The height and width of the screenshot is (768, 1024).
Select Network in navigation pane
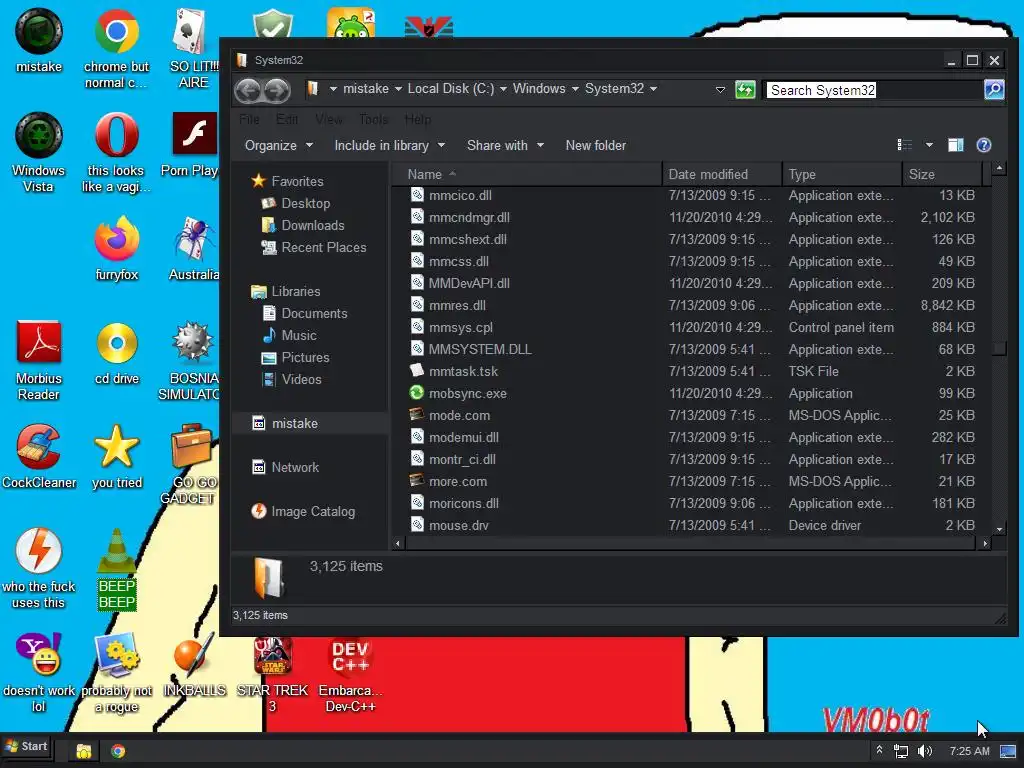pyautogui.click(x=285, y=468)
